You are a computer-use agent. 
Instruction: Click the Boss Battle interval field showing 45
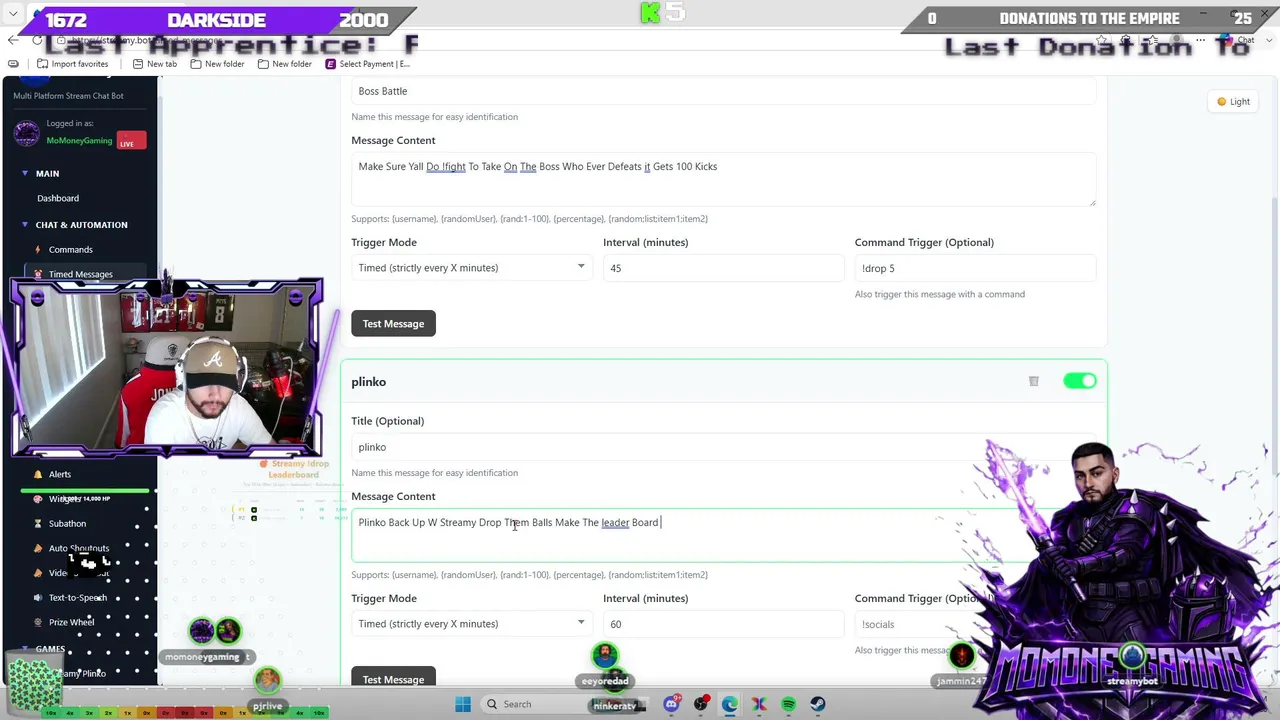tap(723, 268)
